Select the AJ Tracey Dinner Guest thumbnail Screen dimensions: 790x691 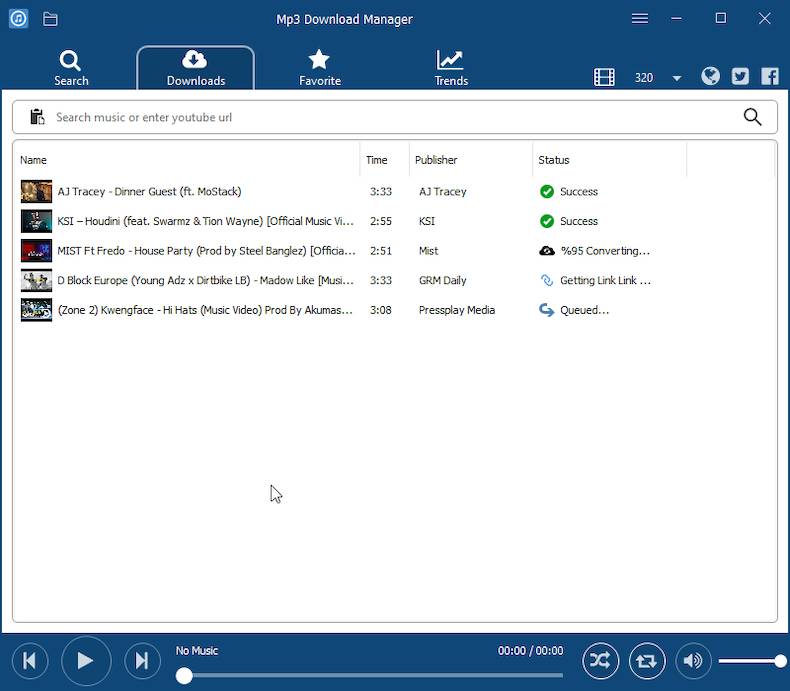(36, 191)
